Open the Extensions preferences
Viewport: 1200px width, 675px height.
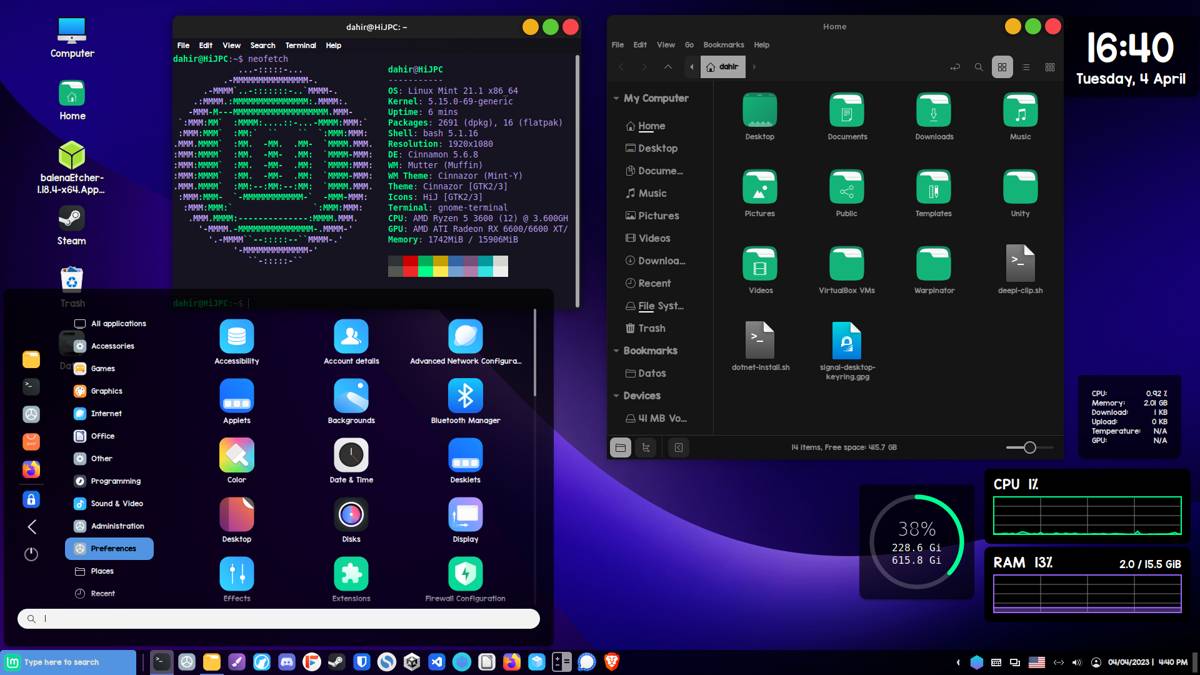pos(351,579)
